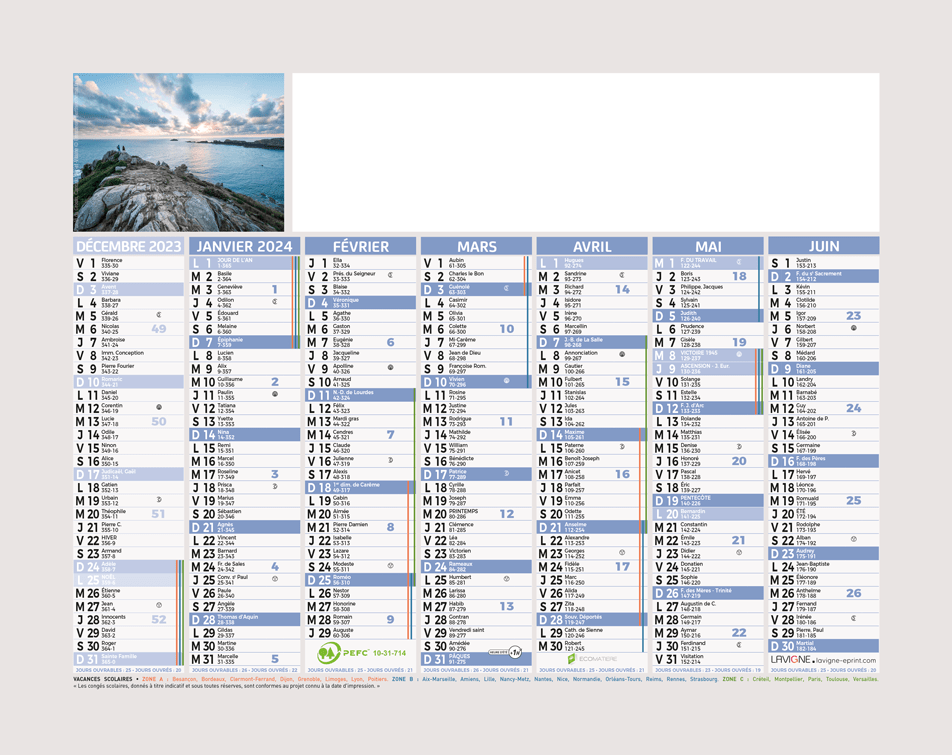
Task: Select the MAI month header
Action: pos(708,247)
